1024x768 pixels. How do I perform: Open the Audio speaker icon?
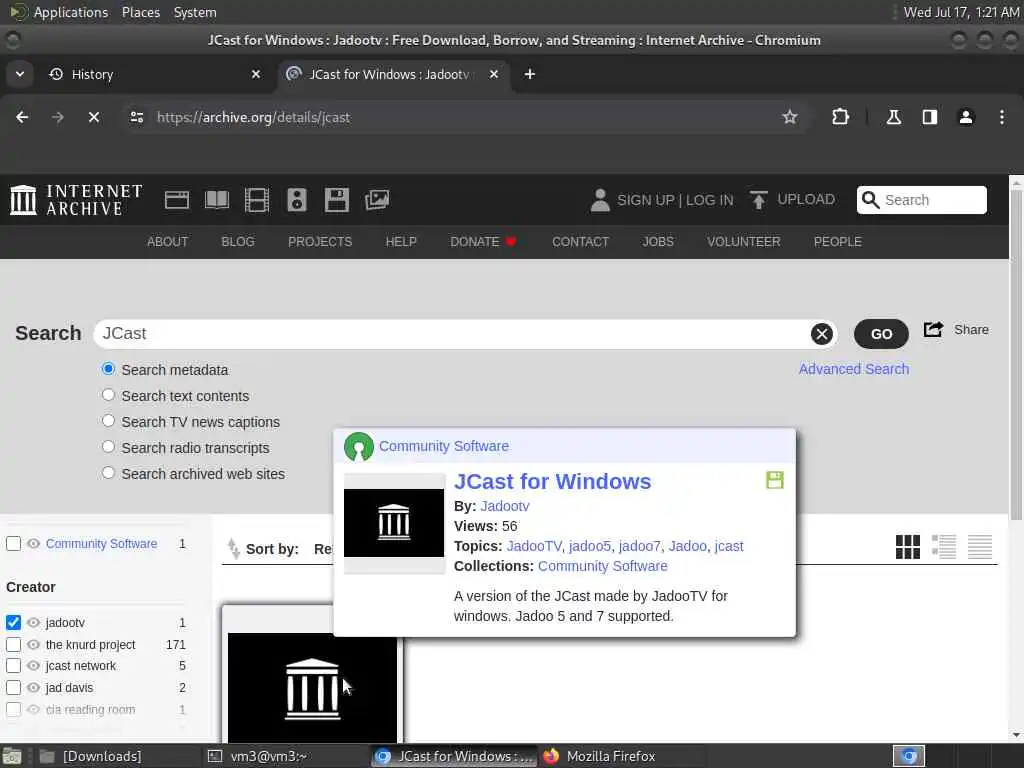[296, 200]
